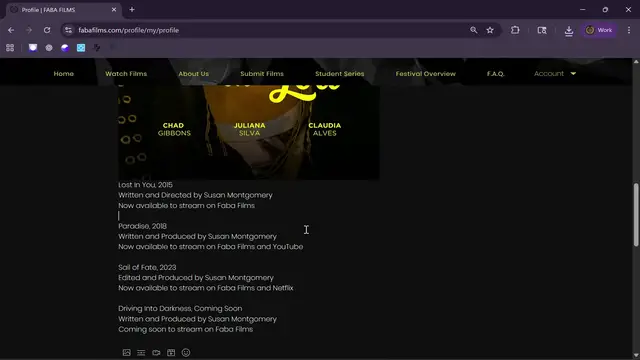The height and width of the screenshot is (360, 640).
Task: Click 'CHAD GIBBONS' name on the poster
Action: click(174, 129)
